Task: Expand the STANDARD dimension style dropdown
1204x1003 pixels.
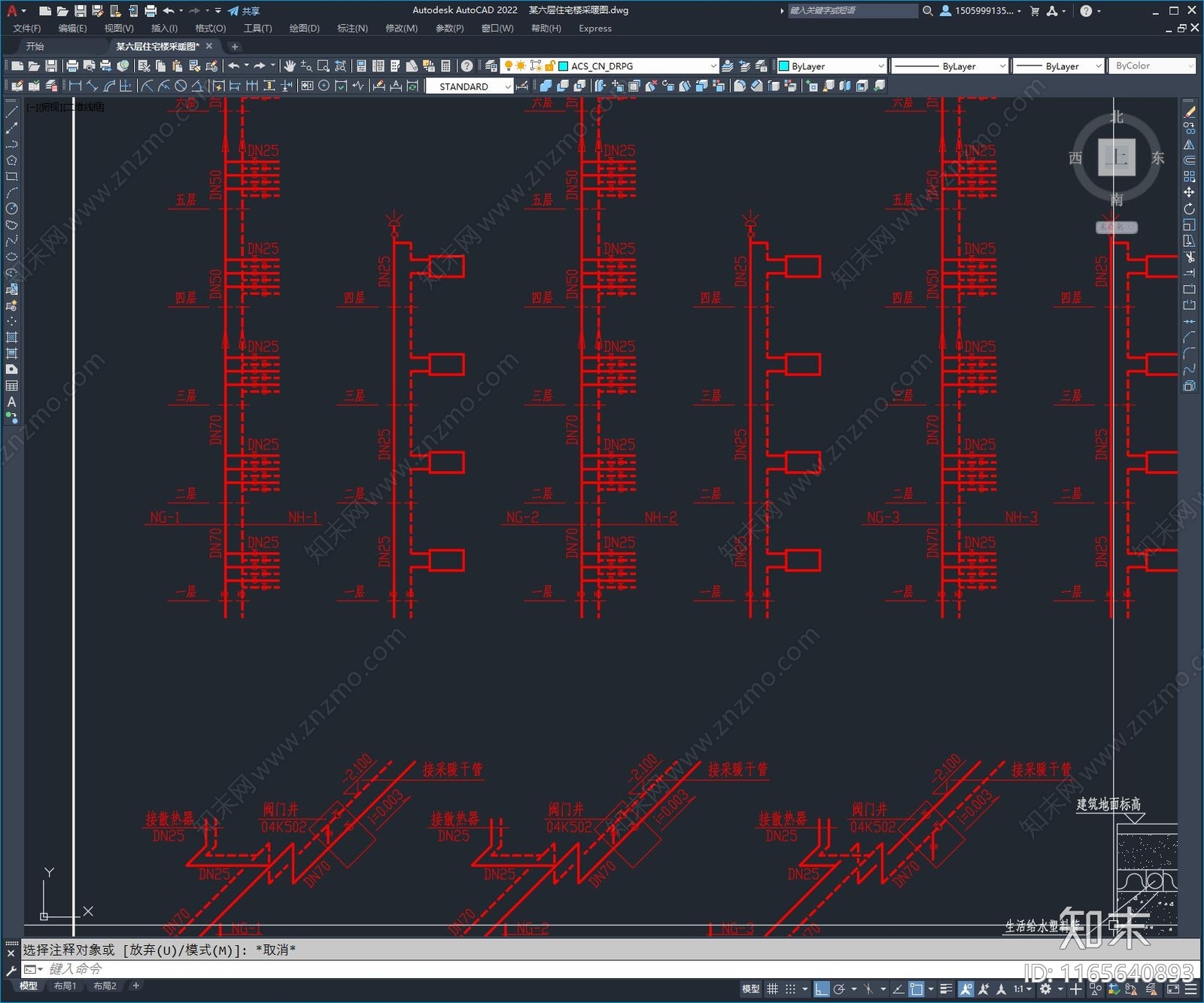Action: [508, 87]
